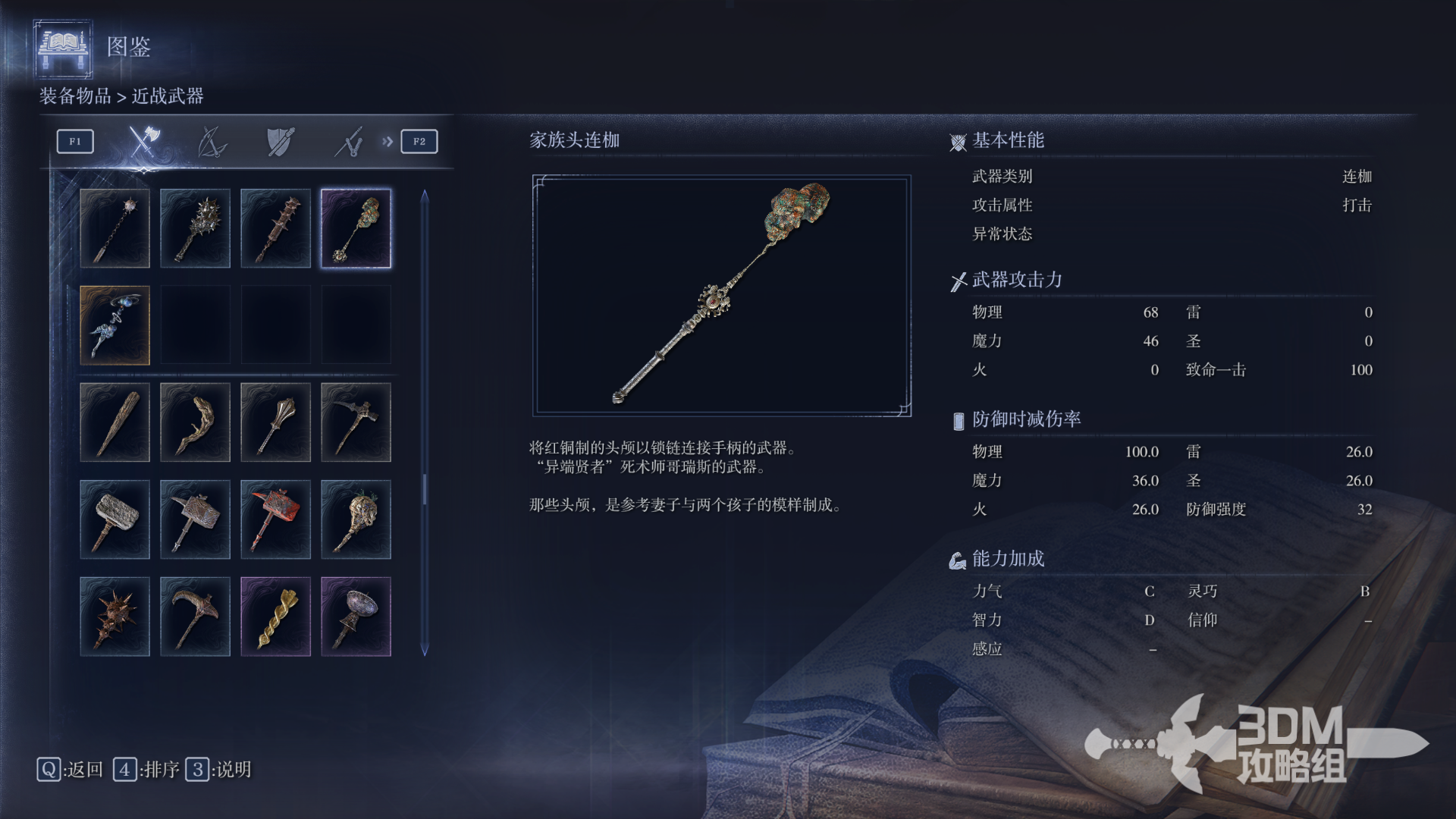Click the 3 explanation prompt
Screen dimensions: 1456x819
click(x=218, y=770)
